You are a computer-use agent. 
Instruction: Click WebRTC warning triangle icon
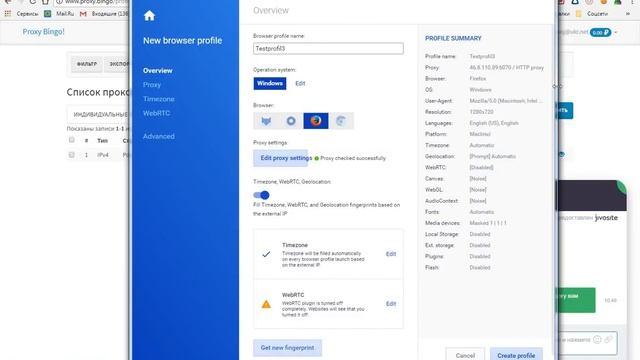click(266, 304)
